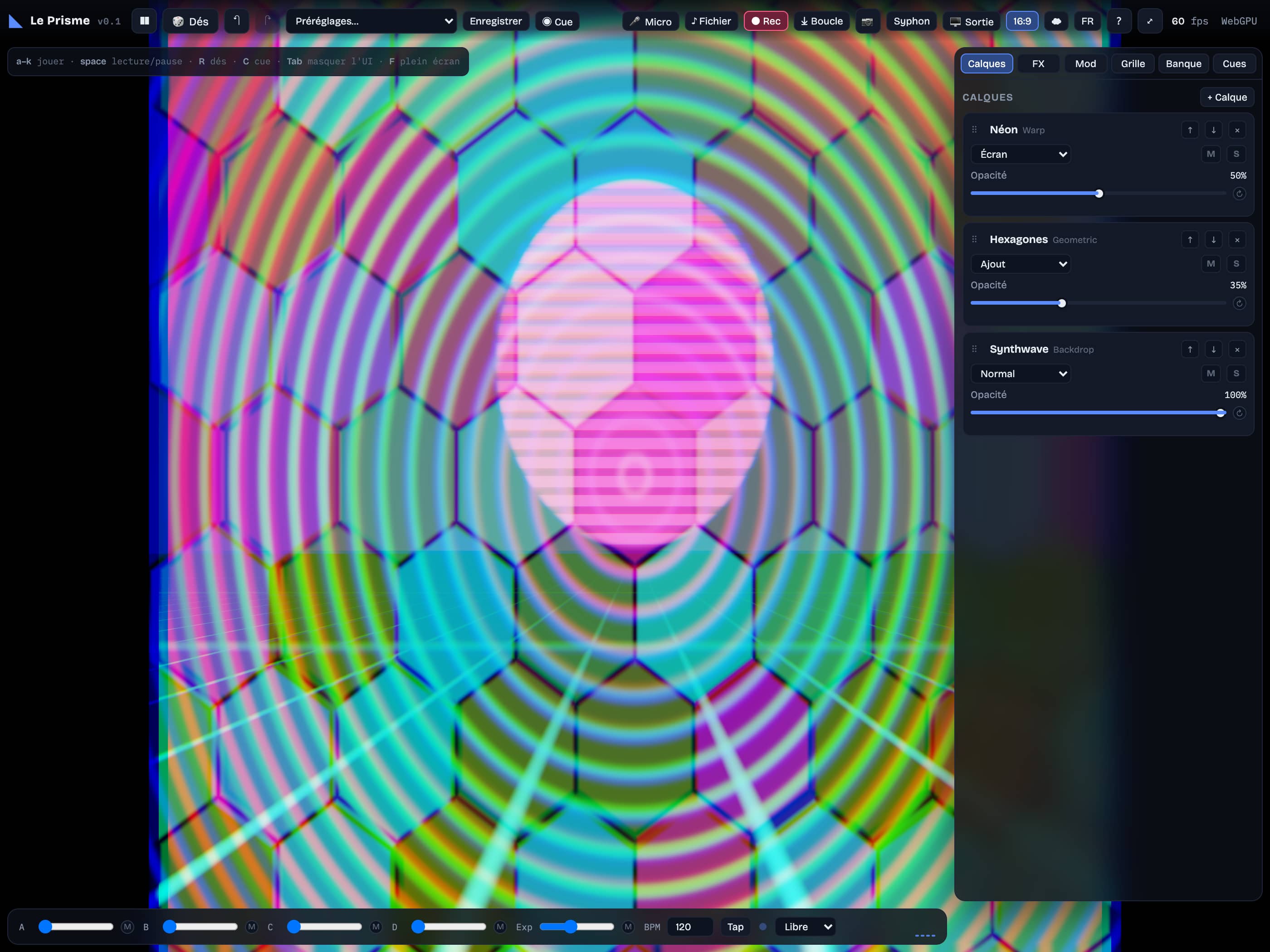Add a layer with + Calque
The width and height of the screenshot is (1270, 952).
[1227, 97]
